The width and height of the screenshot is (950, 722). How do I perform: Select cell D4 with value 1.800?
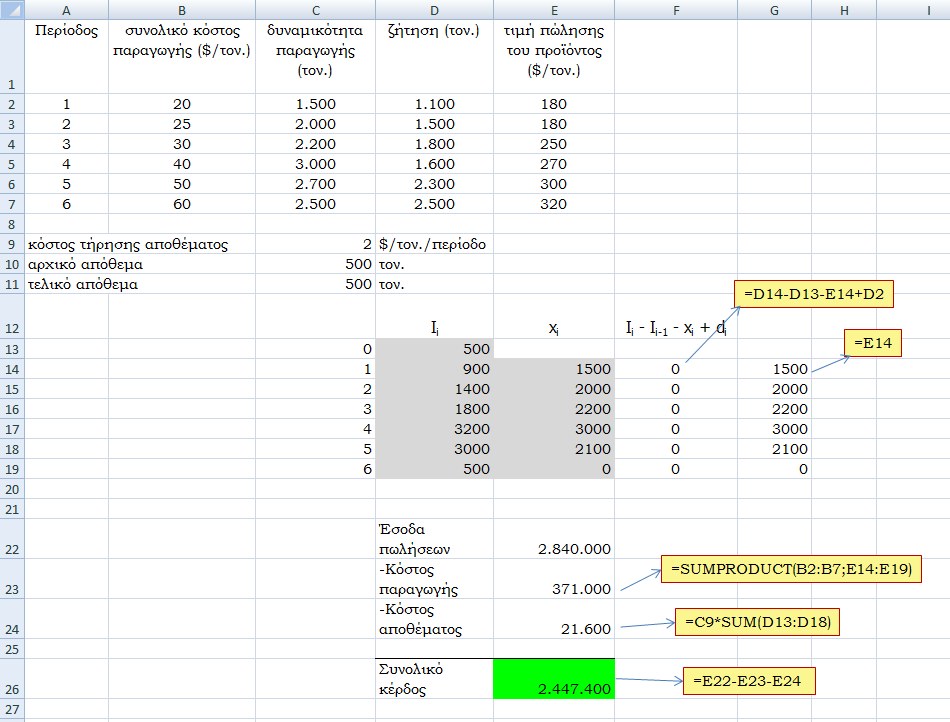pyautogui.click(x=434, y=144)
